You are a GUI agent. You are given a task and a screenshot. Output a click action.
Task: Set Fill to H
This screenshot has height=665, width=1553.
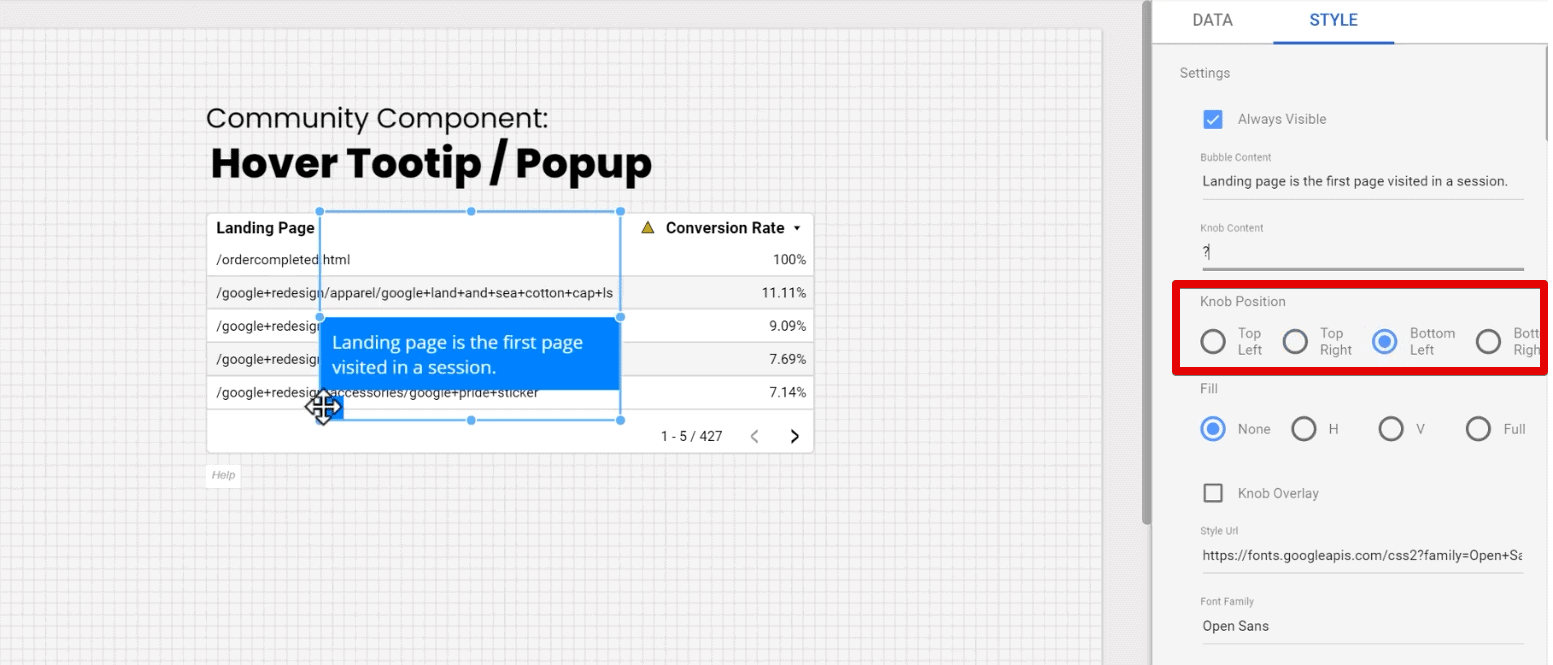[x=1303, y=429]
